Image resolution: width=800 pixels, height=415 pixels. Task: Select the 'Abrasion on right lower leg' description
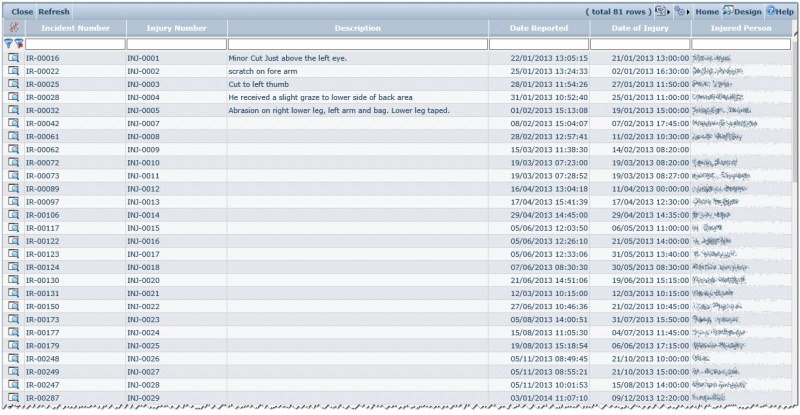[339, 110]
